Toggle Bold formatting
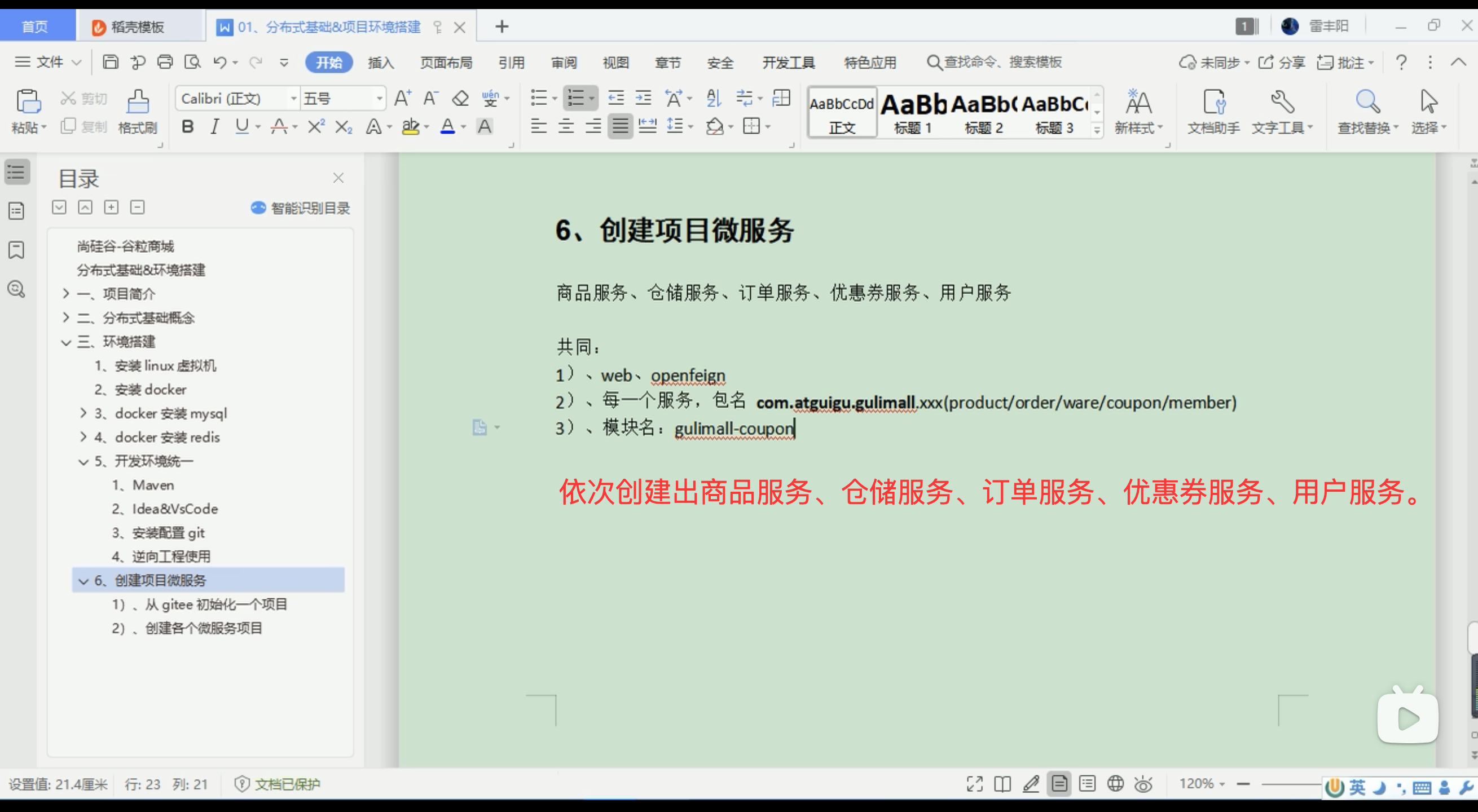1478x812 pixels. (x=187, y=127)
